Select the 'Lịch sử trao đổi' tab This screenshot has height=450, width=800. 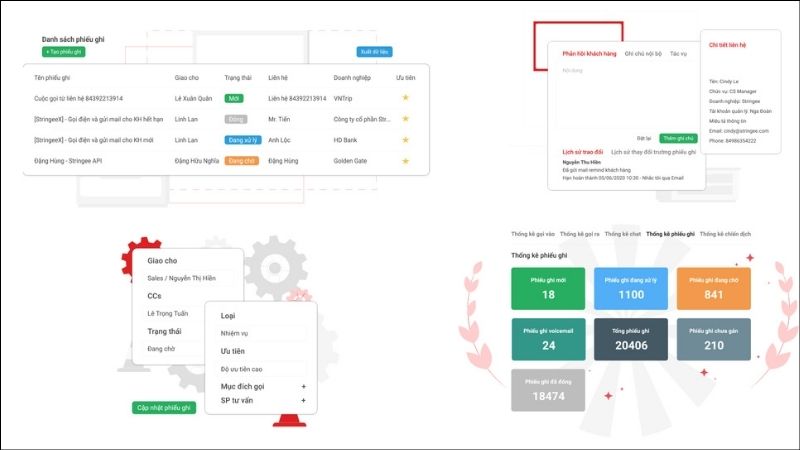click(583, 152)
